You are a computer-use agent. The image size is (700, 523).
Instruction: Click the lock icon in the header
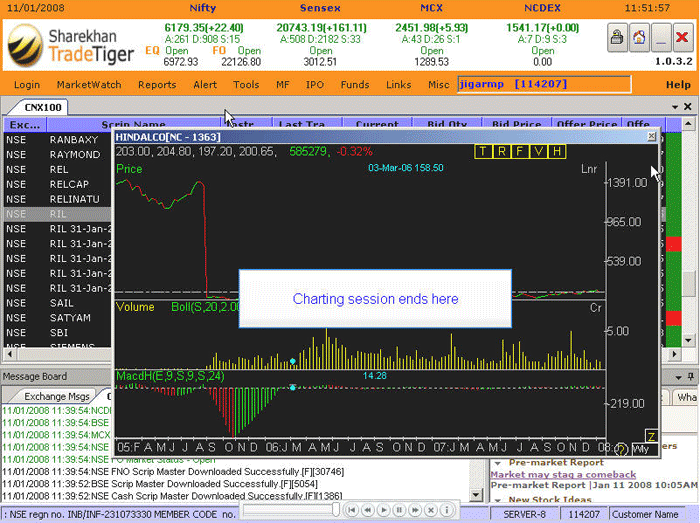point(617,38)
